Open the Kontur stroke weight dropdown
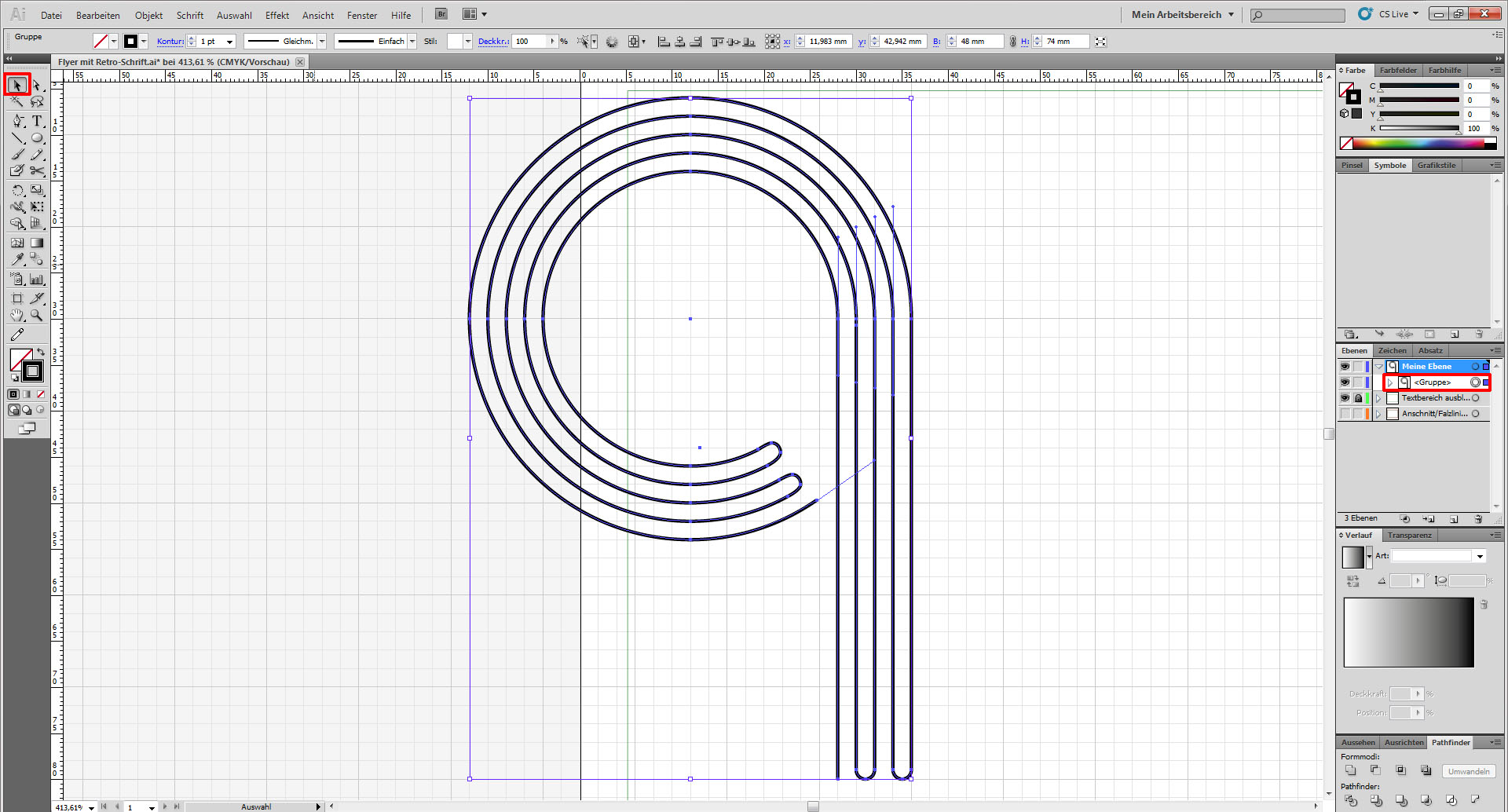 click(x=229, y=42)
